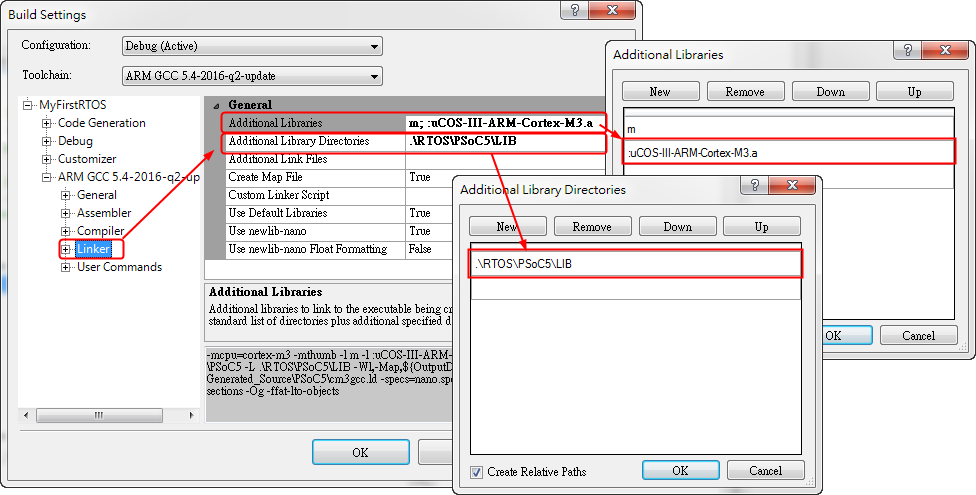Viewport: 976px width, 495px height.
Task: Select the Linker tree item
Action: coord(93,249)
